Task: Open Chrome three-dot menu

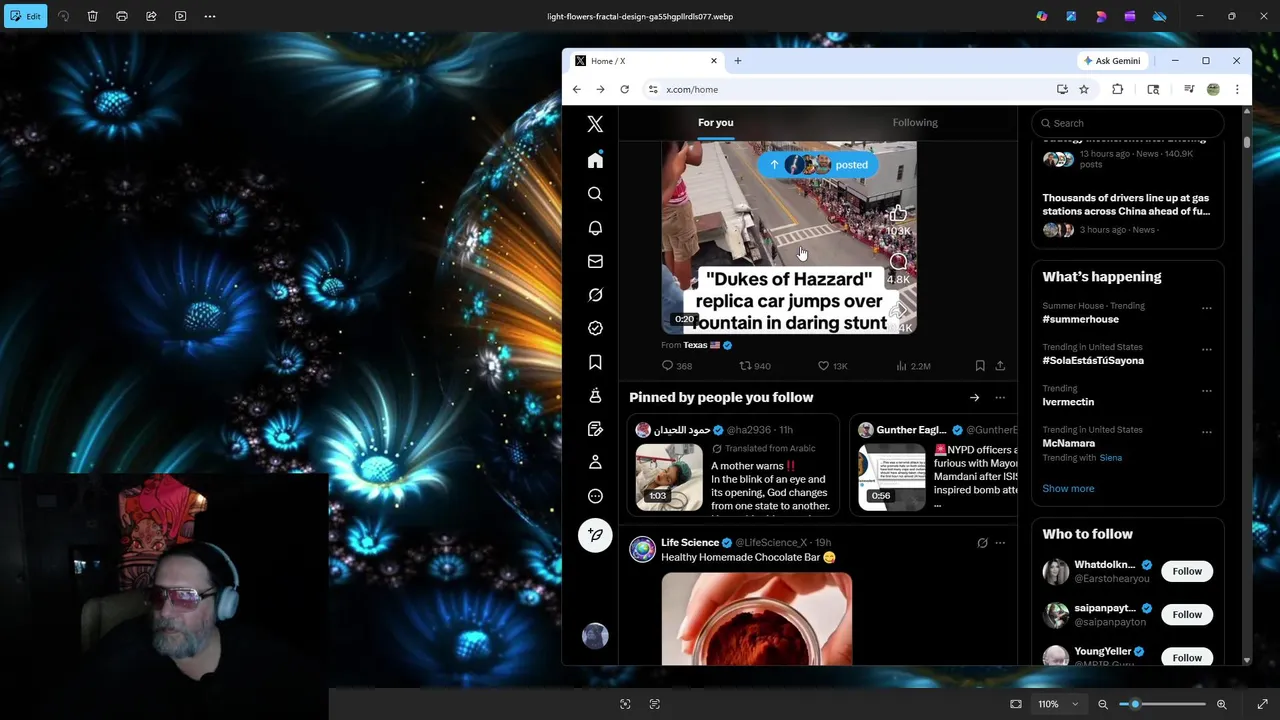Action: pos(1237,89)
